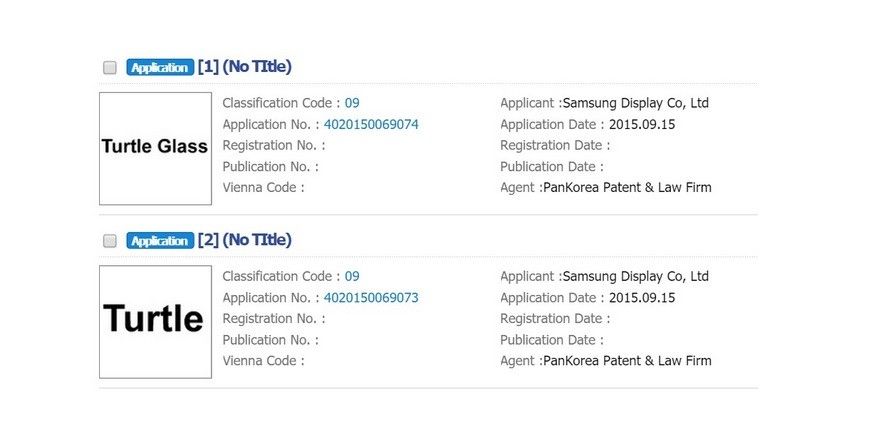Tick the checkbox beside result [2]
Image resolution: width=894 pixels, height=434 pixels.
(x=110, y=241)
